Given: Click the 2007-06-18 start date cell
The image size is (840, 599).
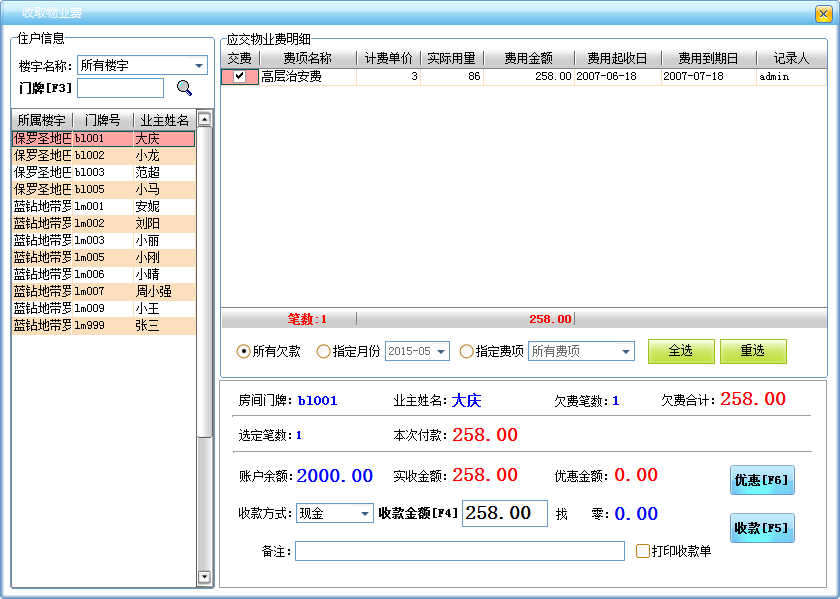Looking at the screenshot, I should pos(618,77).
